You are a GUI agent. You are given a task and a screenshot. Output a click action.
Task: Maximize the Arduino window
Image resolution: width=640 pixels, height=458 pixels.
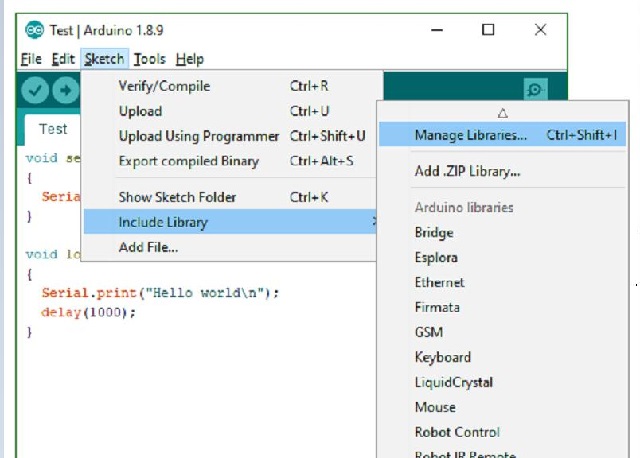click(x=488, y=30)
